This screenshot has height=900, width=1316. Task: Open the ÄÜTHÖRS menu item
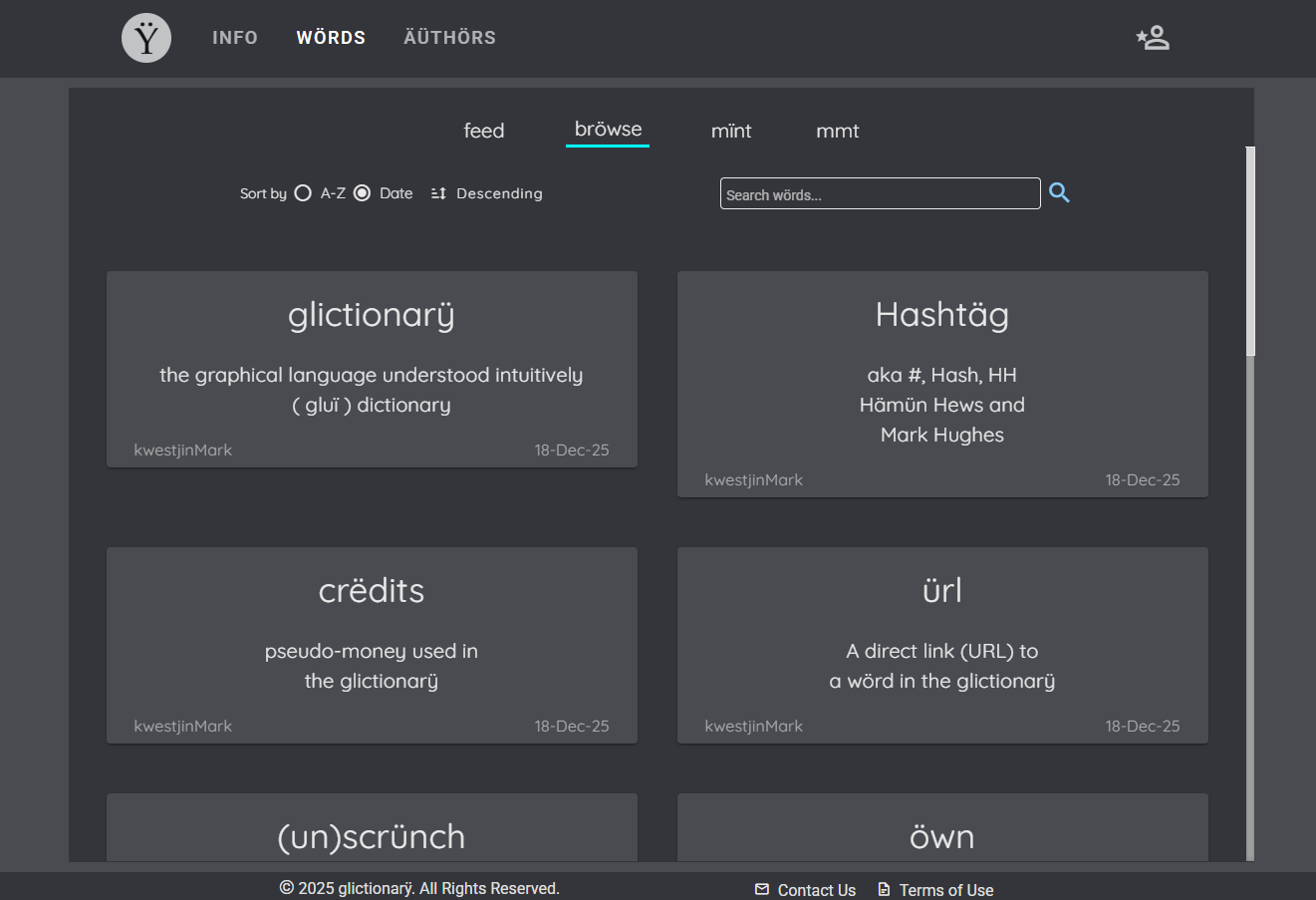pyautogui.click(x=449, y=38)
